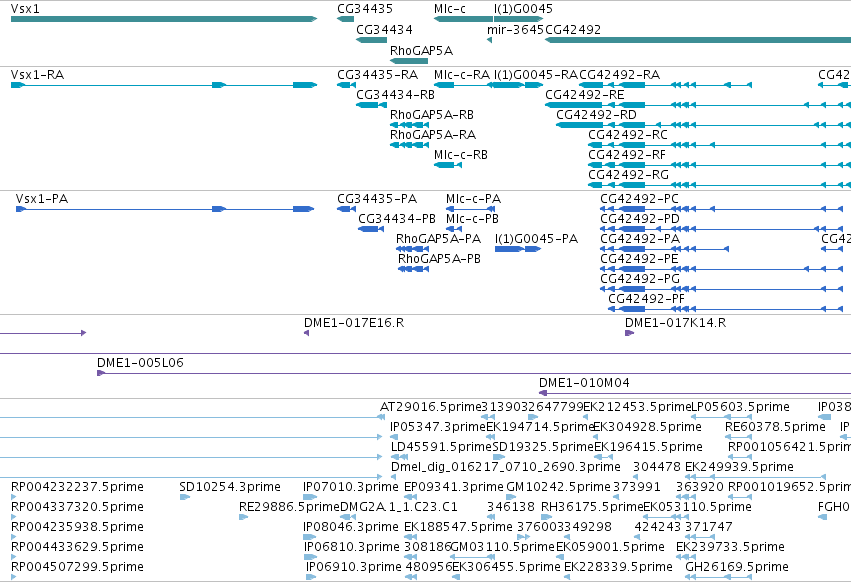Select the Mlc-c-PB protein feature
This screenshot has height=582, width=851.
[x=454, y=229]
